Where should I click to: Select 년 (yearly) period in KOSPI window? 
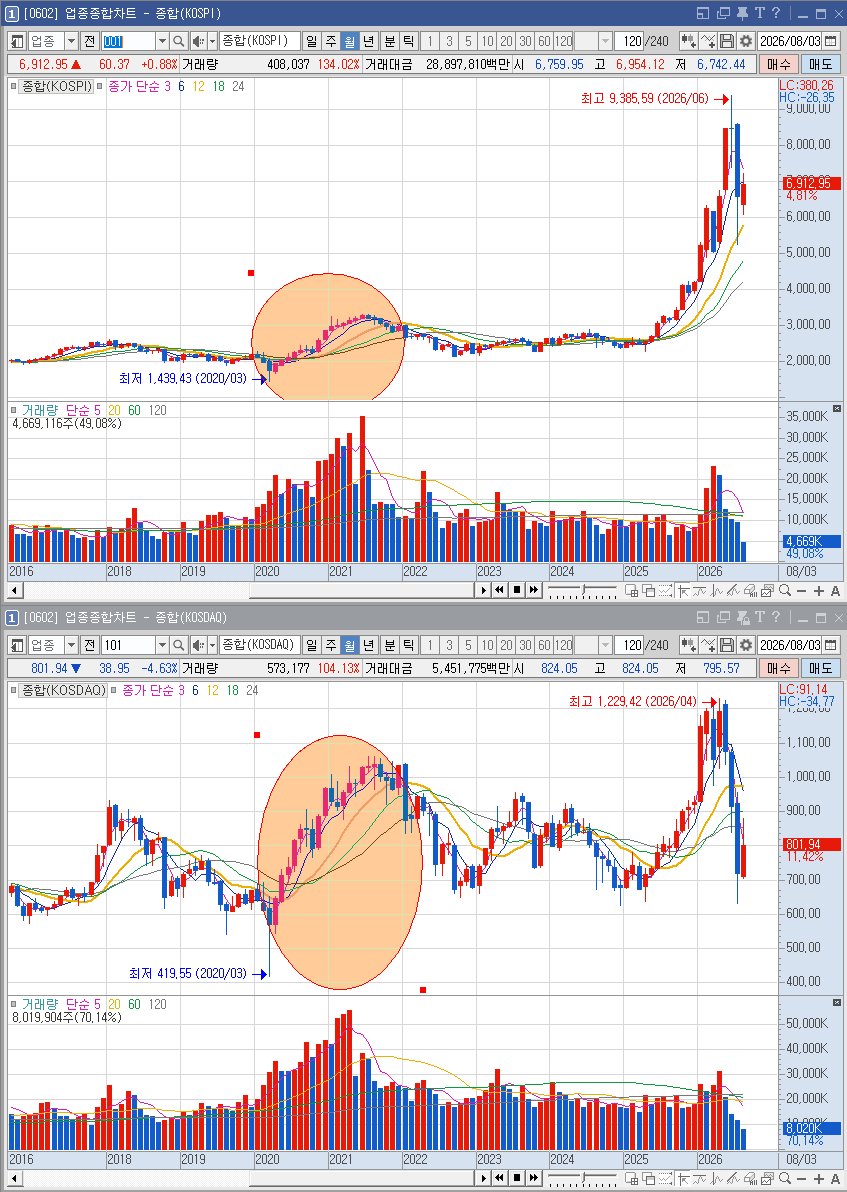tap(369, 41)
